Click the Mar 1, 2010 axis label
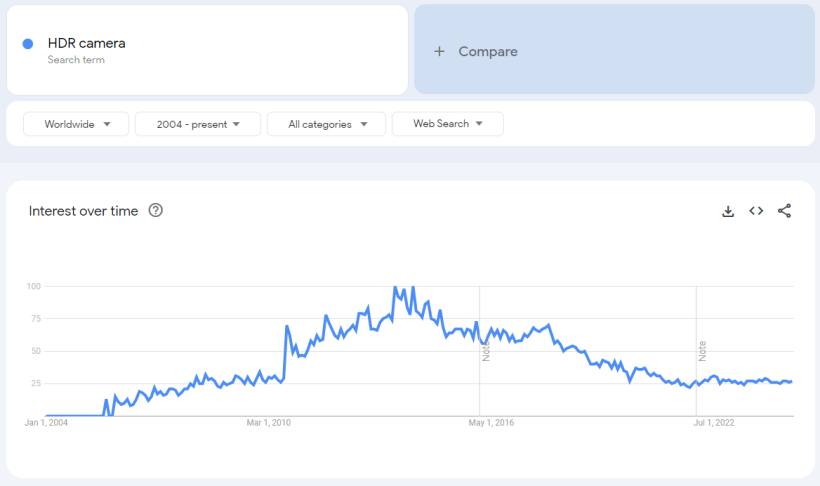Screen dimensions: 820x486 267,423
